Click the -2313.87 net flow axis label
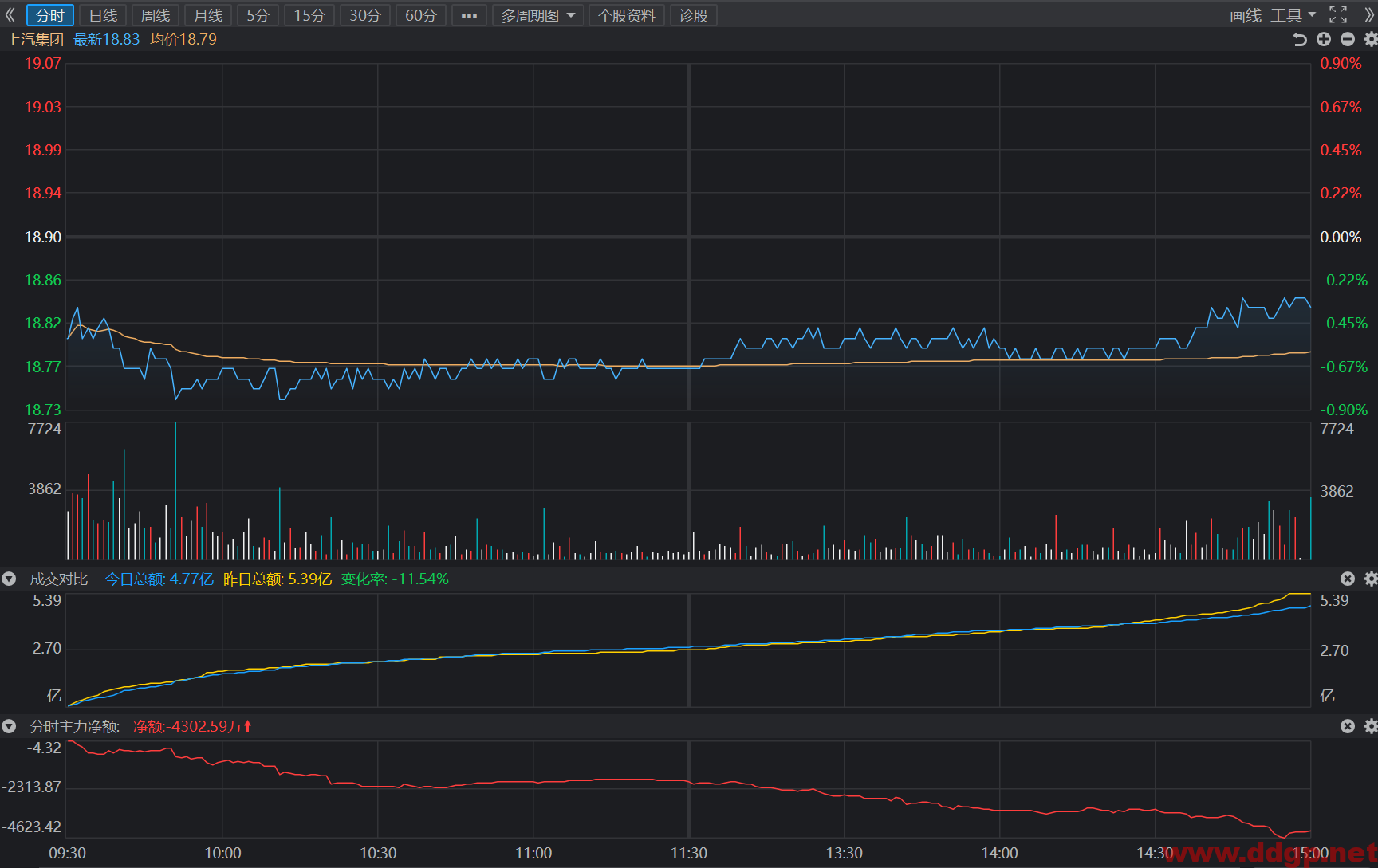This screenshot has height=868, width=1378. point(32,787)
